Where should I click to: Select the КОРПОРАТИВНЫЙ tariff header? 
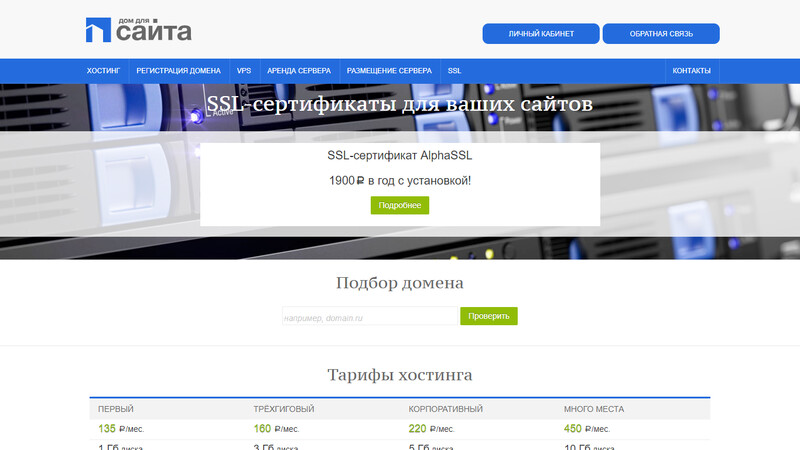(445, 409)
